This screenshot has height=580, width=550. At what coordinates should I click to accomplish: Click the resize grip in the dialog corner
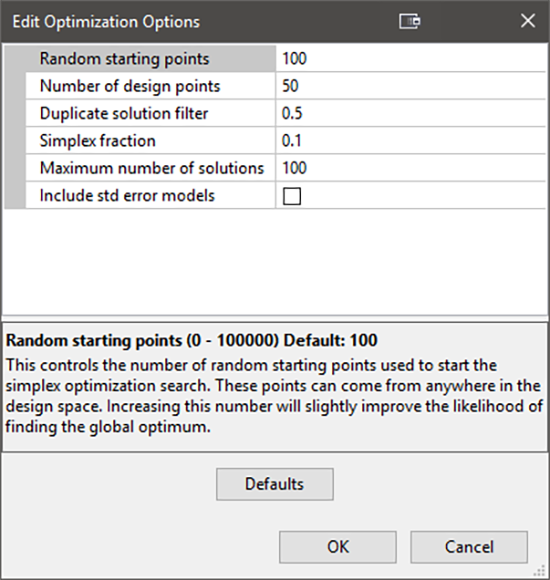pyautogui.click(x=541, y=571)
